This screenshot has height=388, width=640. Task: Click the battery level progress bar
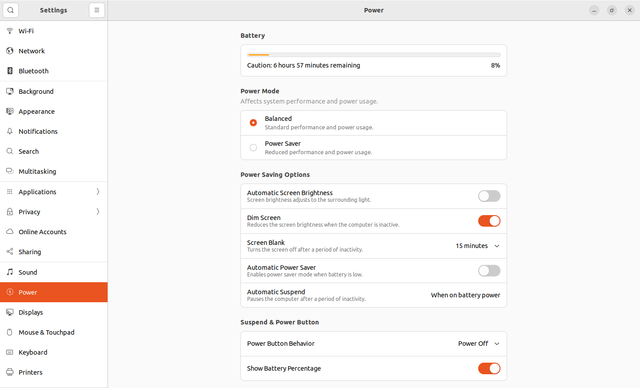374,54
